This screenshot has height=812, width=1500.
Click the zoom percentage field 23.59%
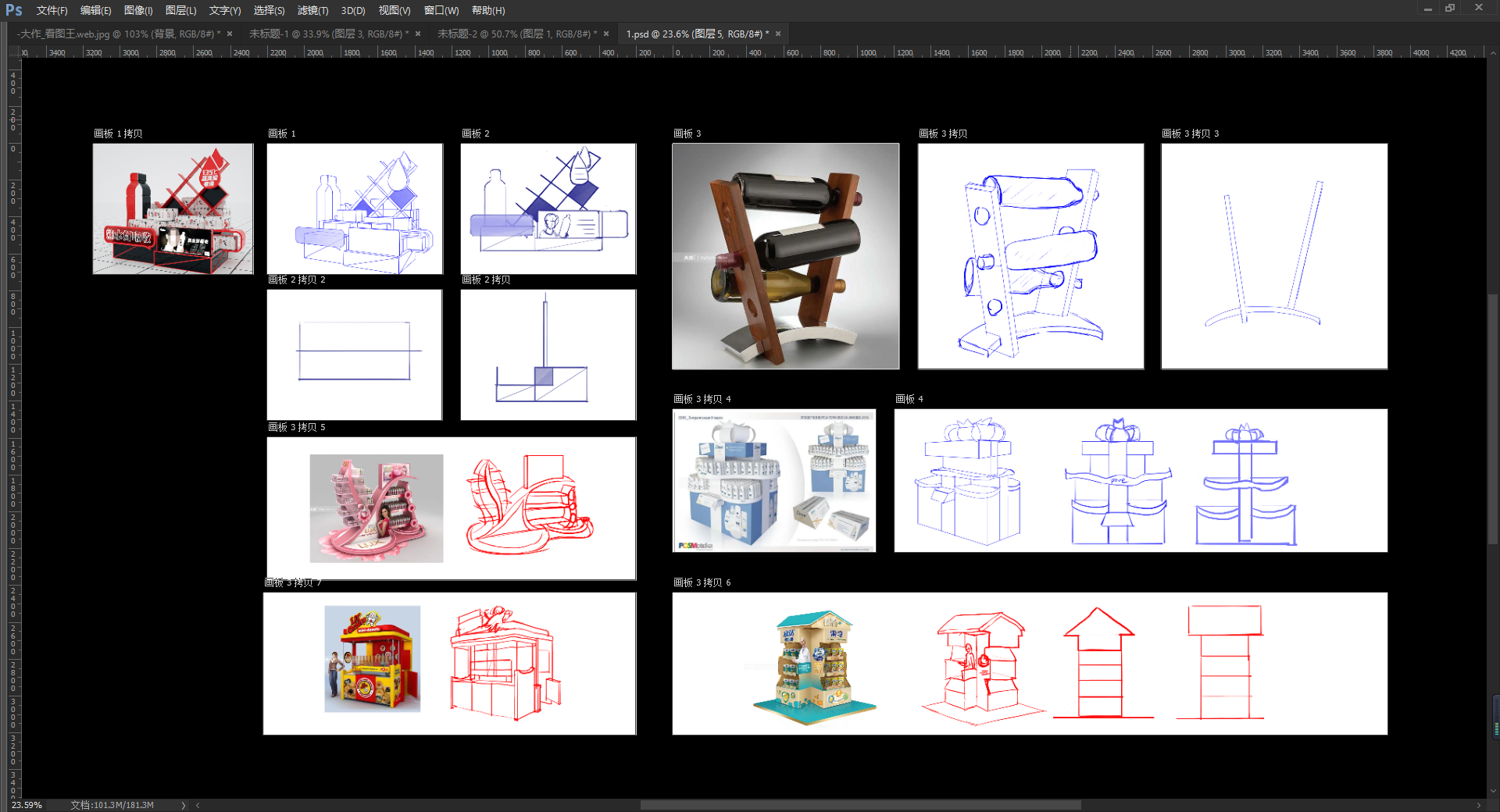tap(28, 805)
